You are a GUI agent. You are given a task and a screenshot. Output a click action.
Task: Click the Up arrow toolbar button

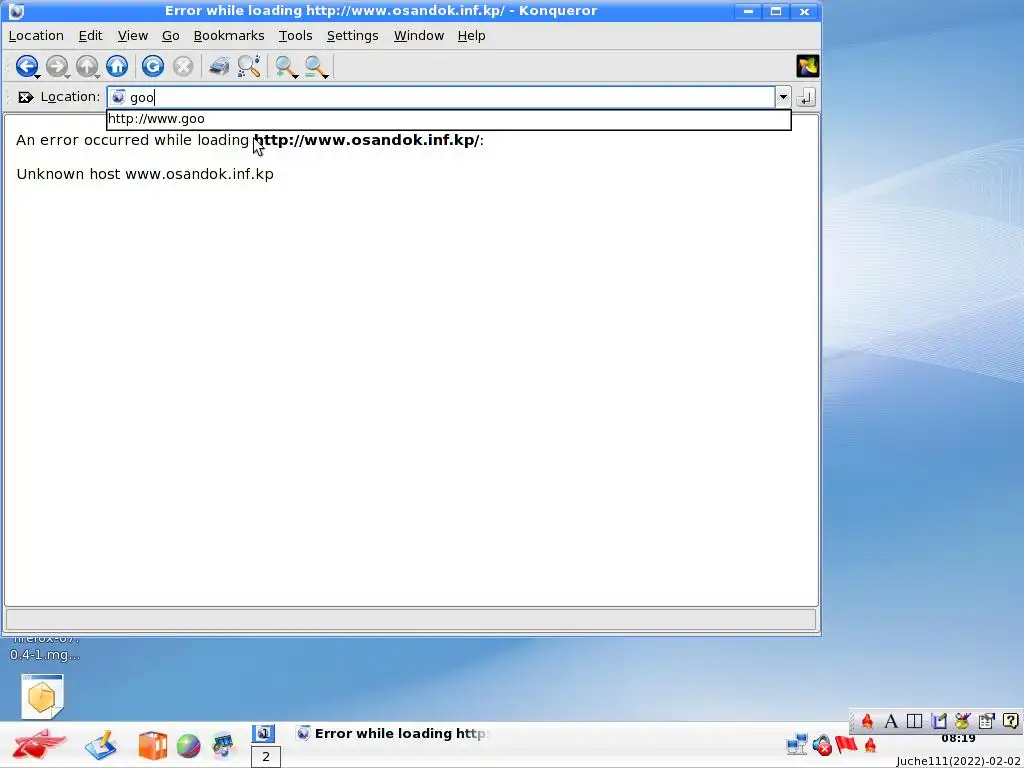pyautogui.click(x=86, y=66)
